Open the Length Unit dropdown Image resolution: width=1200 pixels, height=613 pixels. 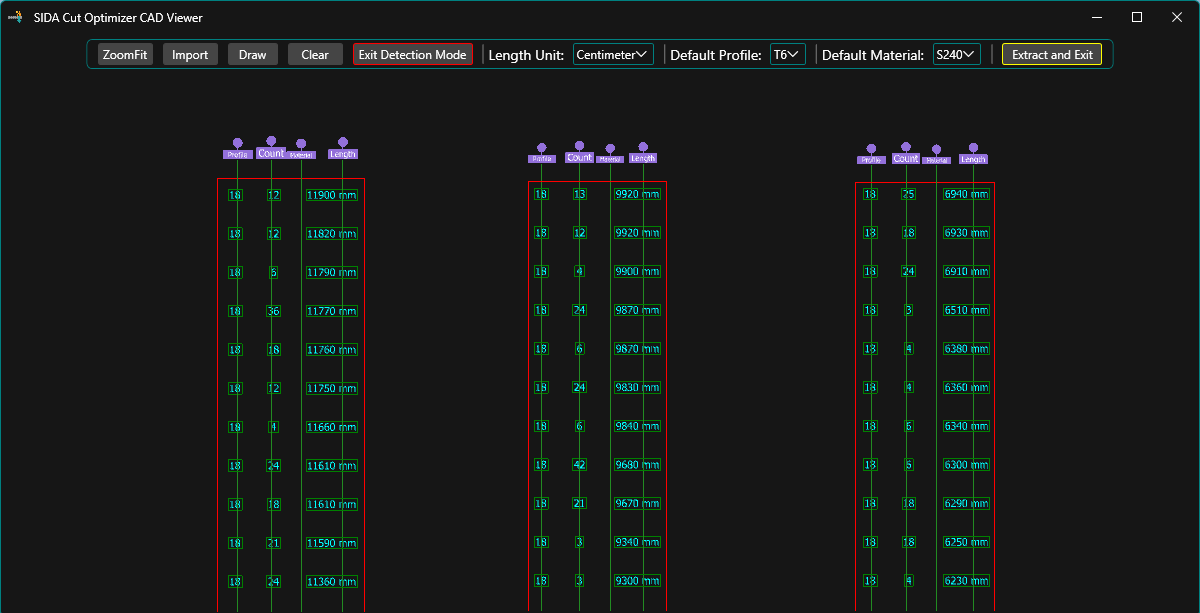(x=613, y=55)
